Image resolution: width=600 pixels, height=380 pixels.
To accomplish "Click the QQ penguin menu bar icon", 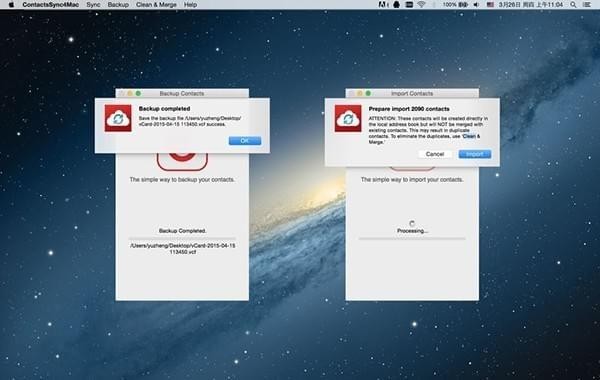I will coord(396,5).
